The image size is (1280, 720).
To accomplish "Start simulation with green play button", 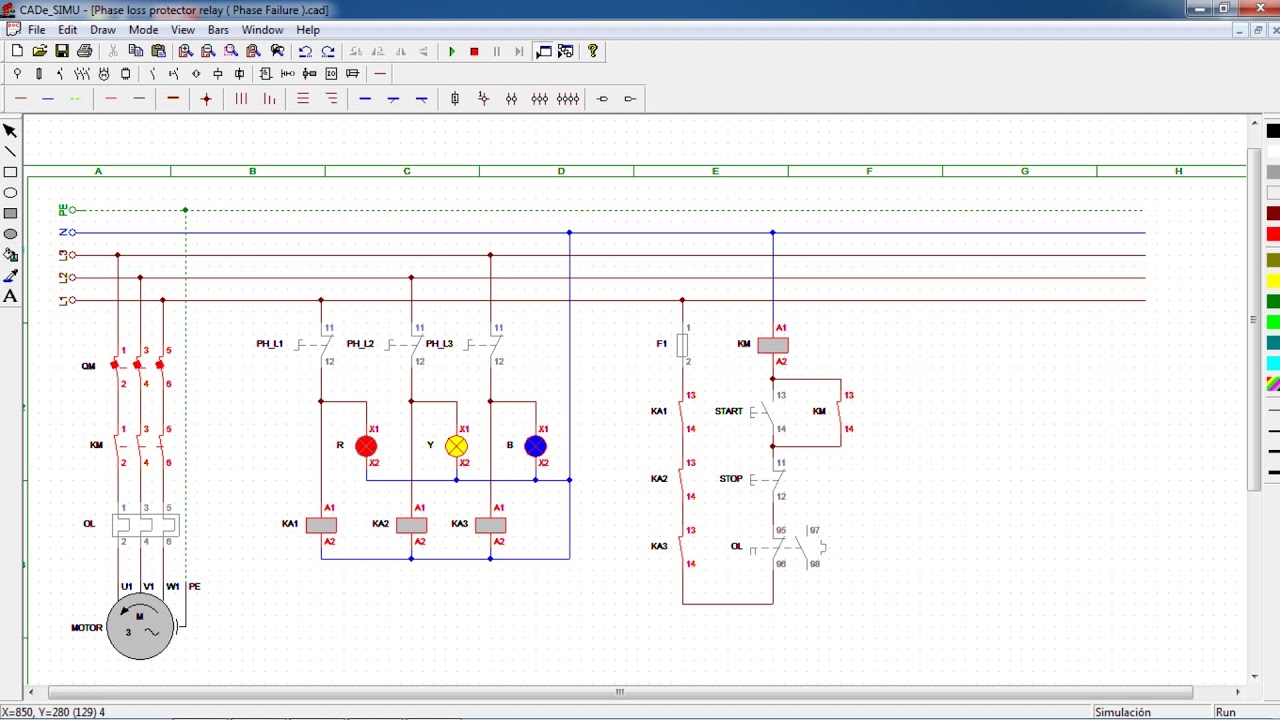I will [x=452, y=51].
